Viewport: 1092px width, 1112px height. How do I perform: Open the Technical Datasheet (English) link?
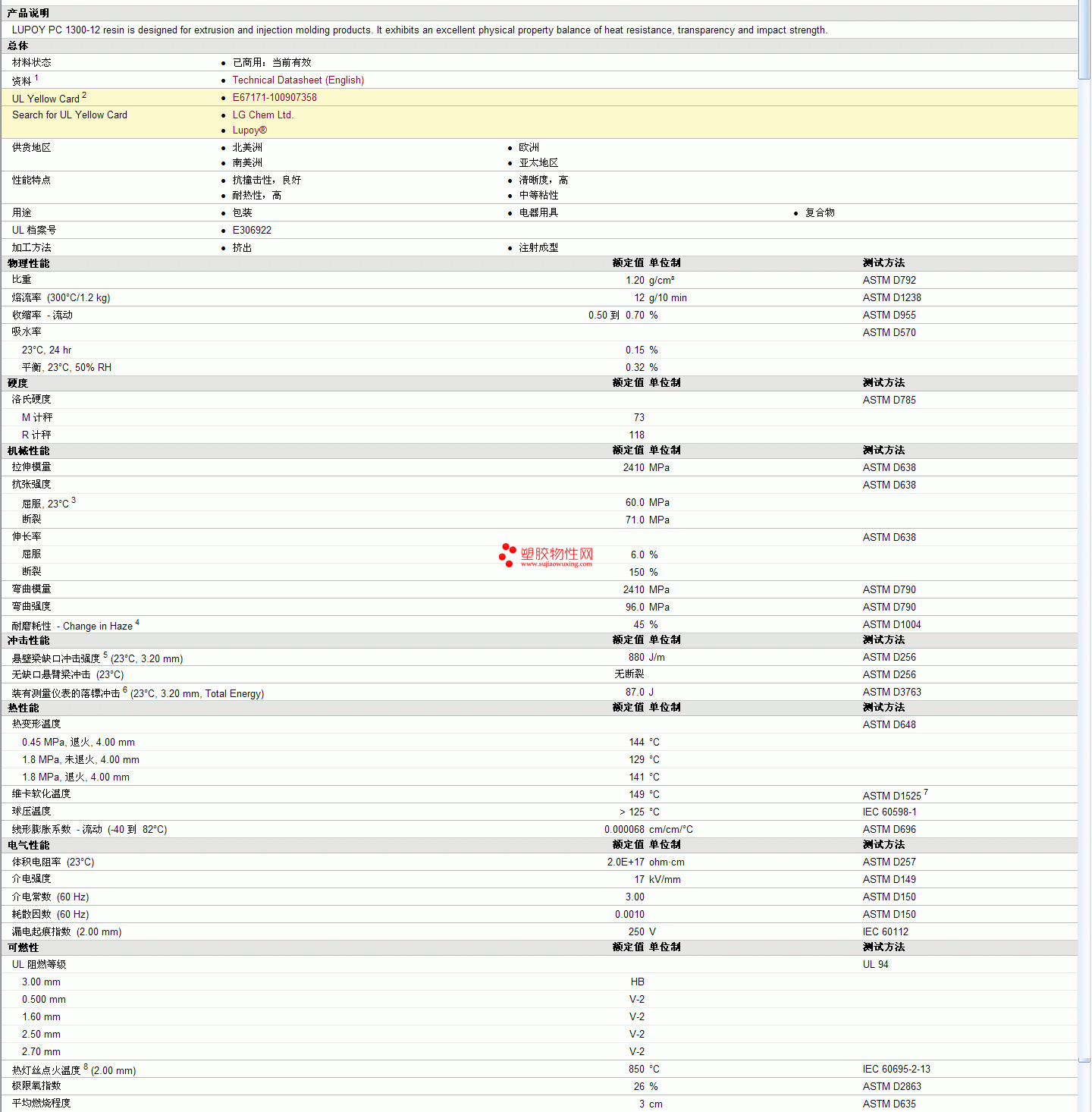pyautogui.click(x=298, y=80)
